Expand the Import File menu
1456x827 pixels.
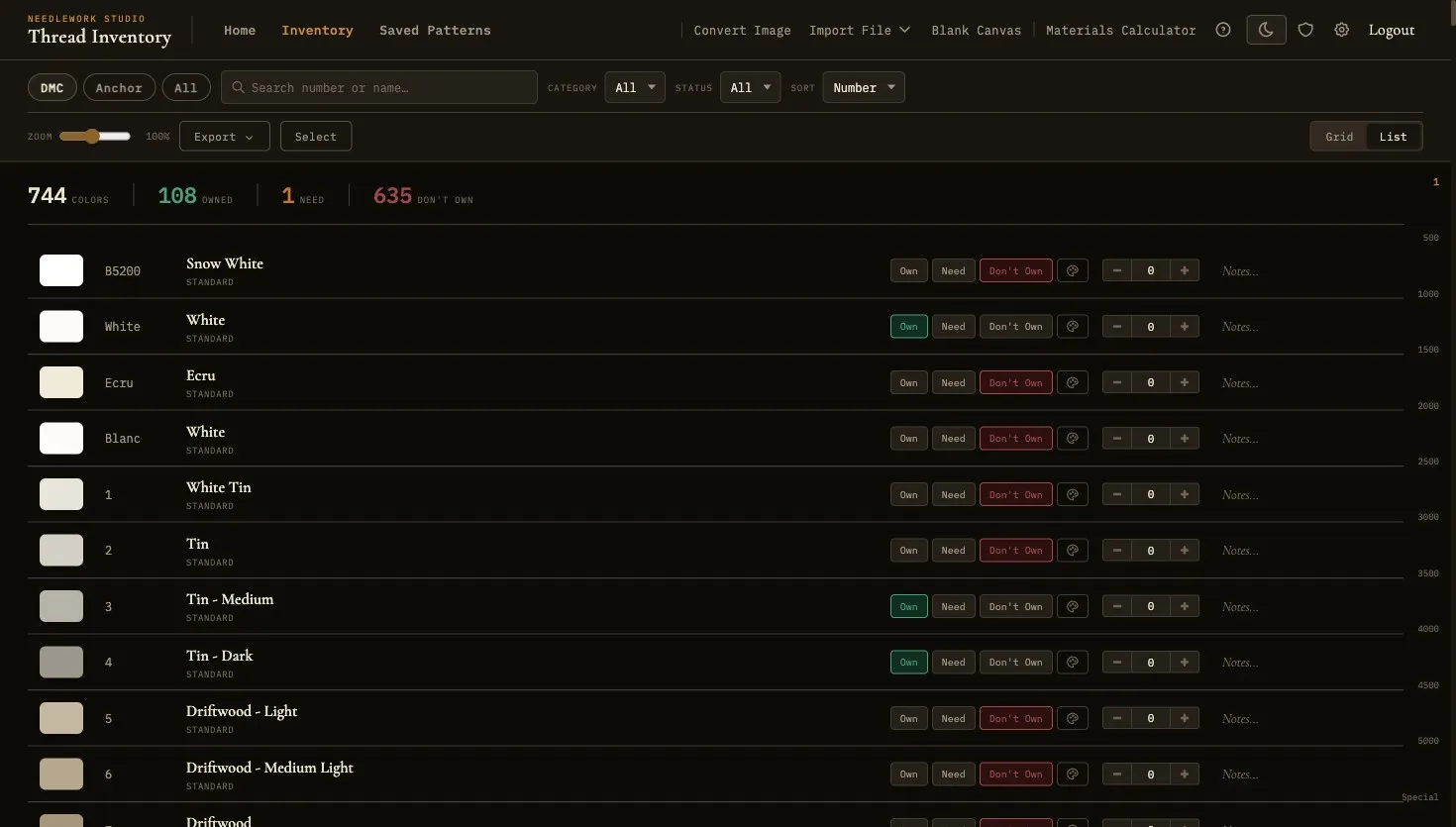[x=858, y=30]
